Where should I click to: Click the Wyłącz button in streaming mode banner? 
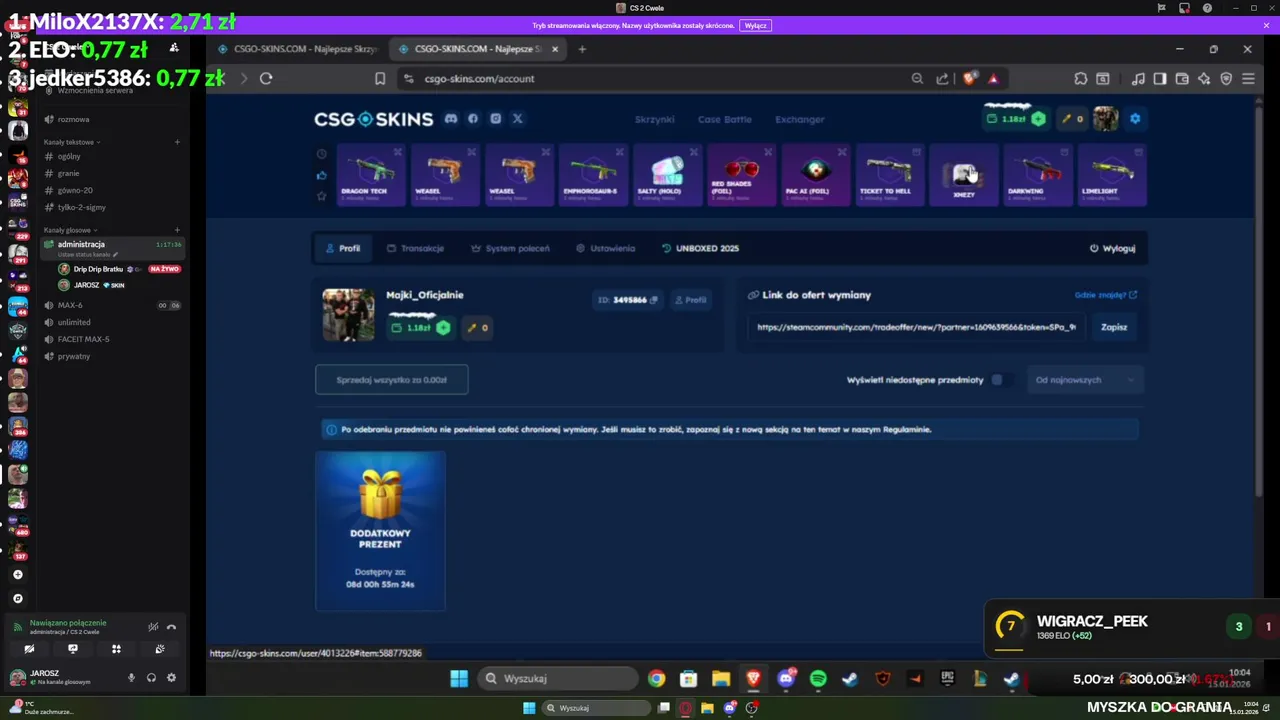[756, 26]
